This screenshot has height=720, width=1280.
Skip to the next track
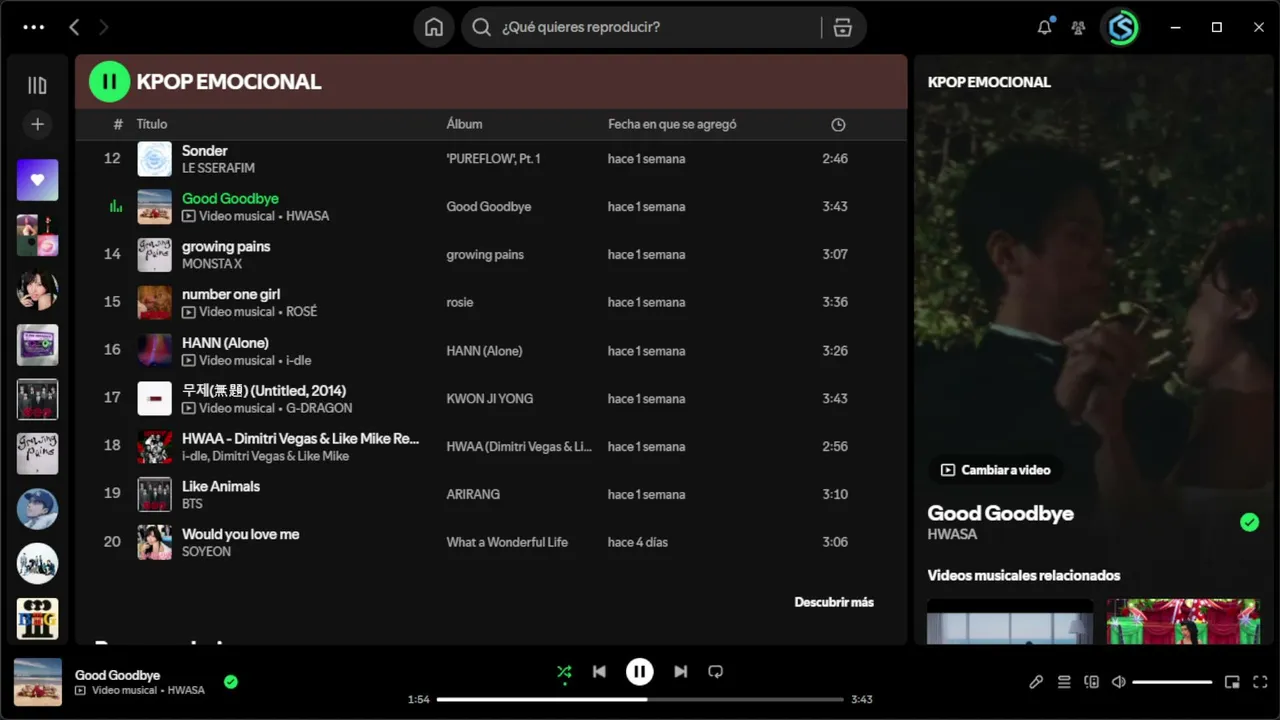(681, 672)
